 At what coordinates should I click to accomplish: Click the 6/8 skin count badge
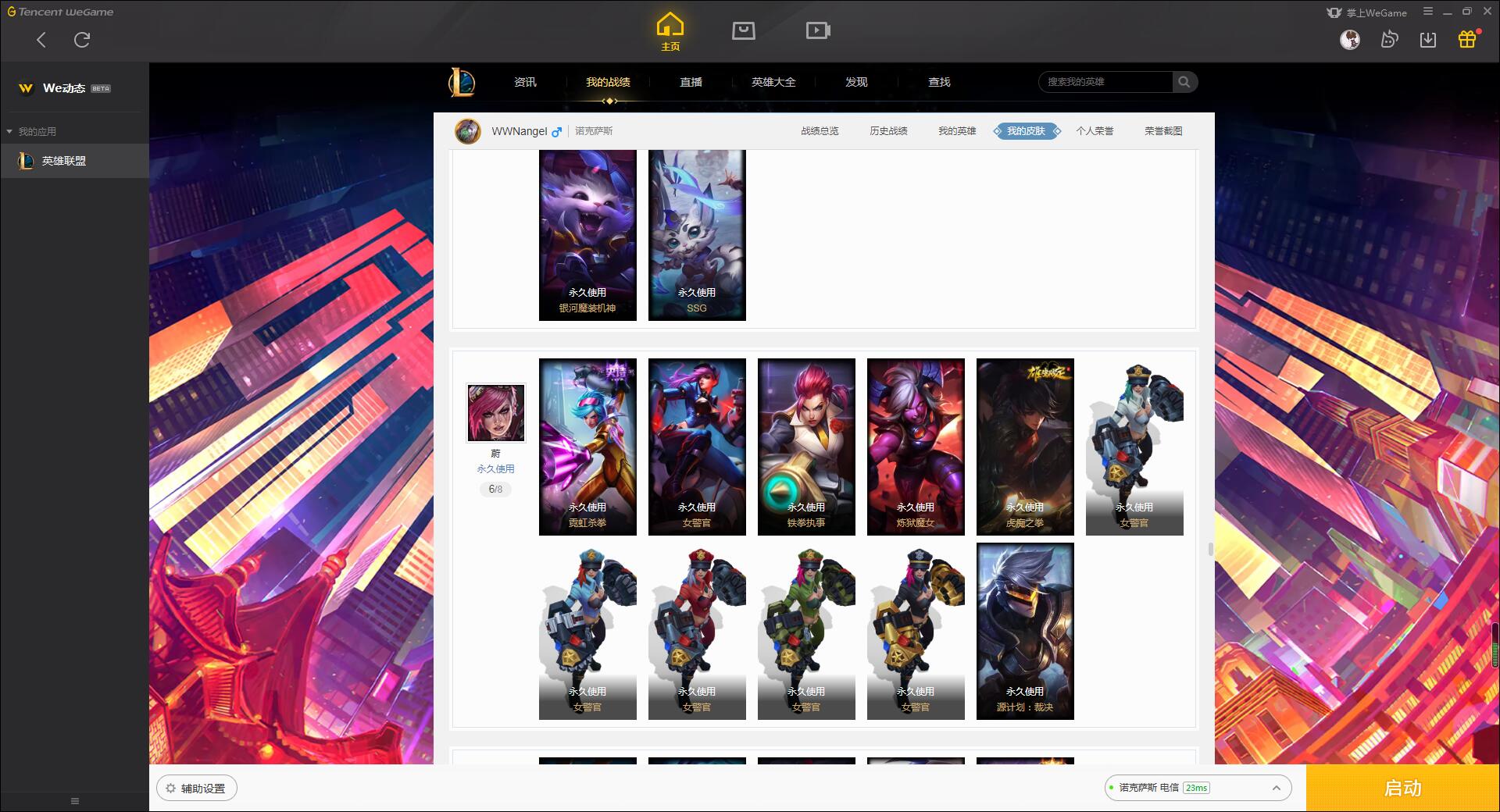pyautogui.click(x=495, y=490)
